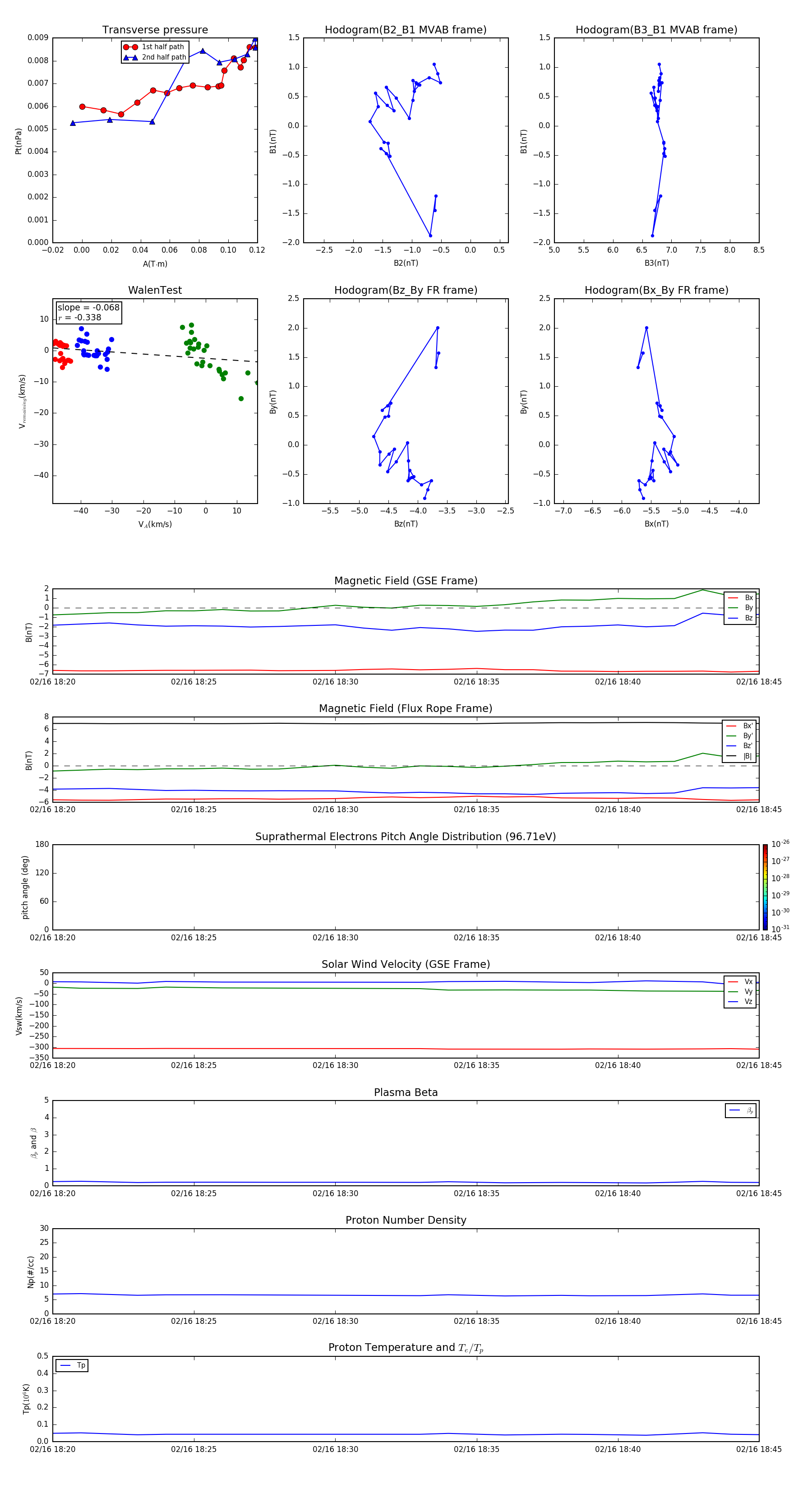Click the lowest point of B2_B1 hodogram
812x1489 pixels.
[430, 235]
